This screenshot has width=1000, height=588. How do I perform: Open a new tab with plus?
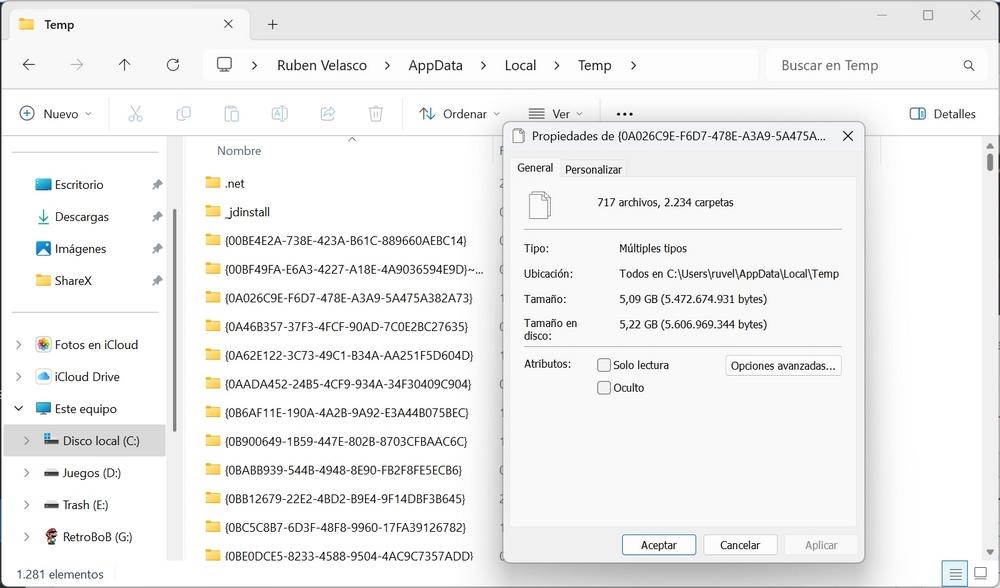point(272,24)
